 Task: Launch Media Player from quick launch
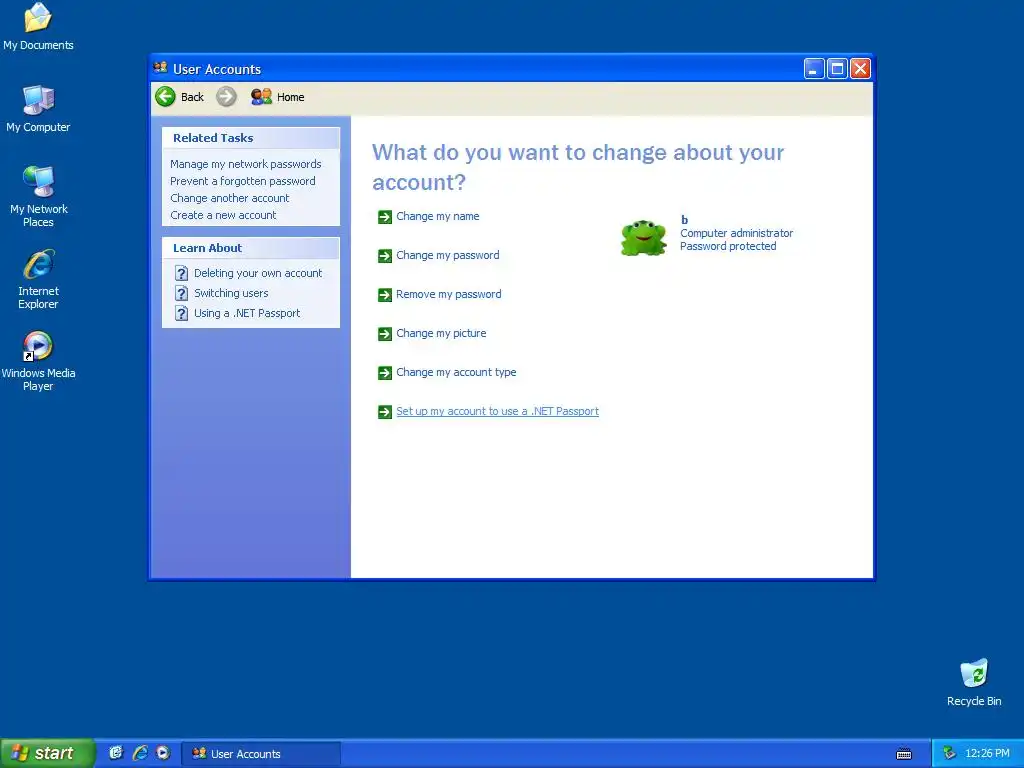click(163, 753)
